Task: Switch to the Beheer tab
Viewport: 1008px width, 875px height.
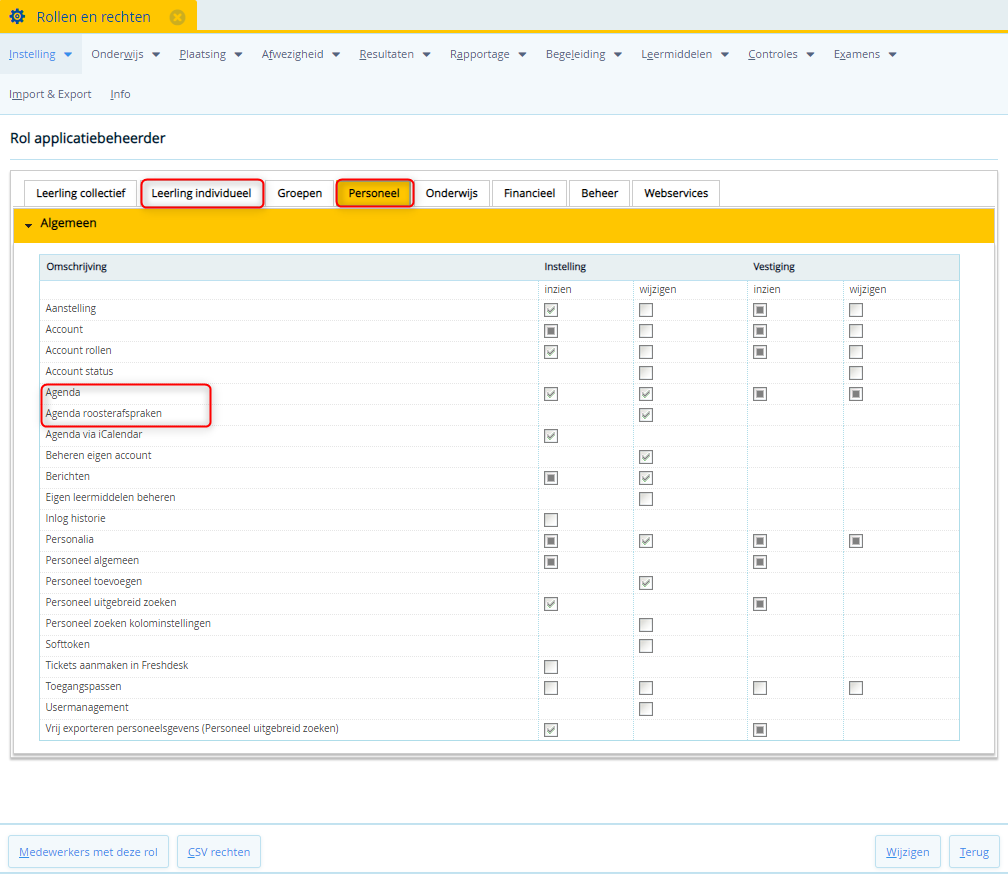Action: (x=600, y=194)
